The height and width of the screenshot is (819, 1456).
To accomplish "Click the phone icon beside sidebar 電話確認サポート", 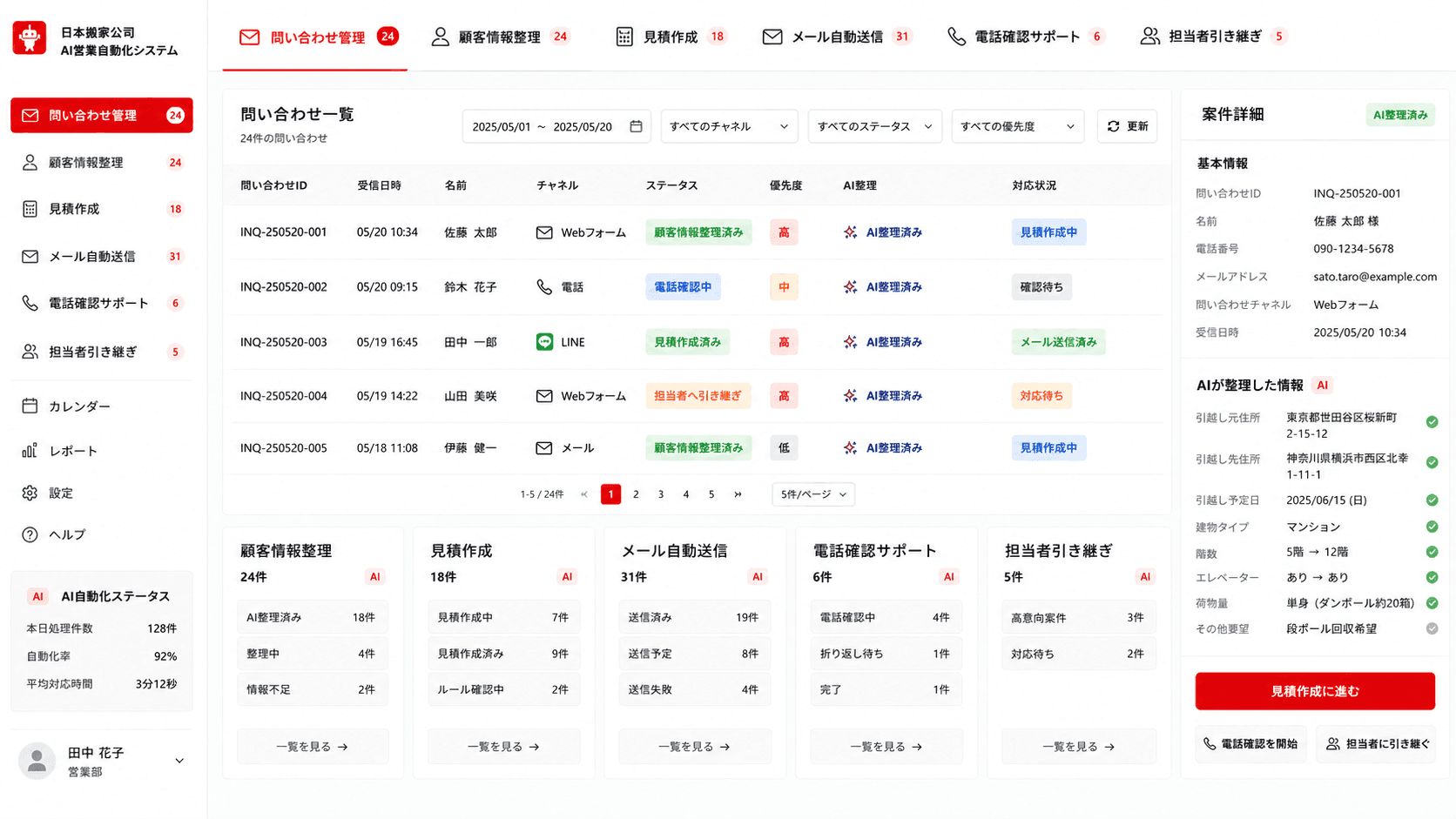I will coord(30,304).
